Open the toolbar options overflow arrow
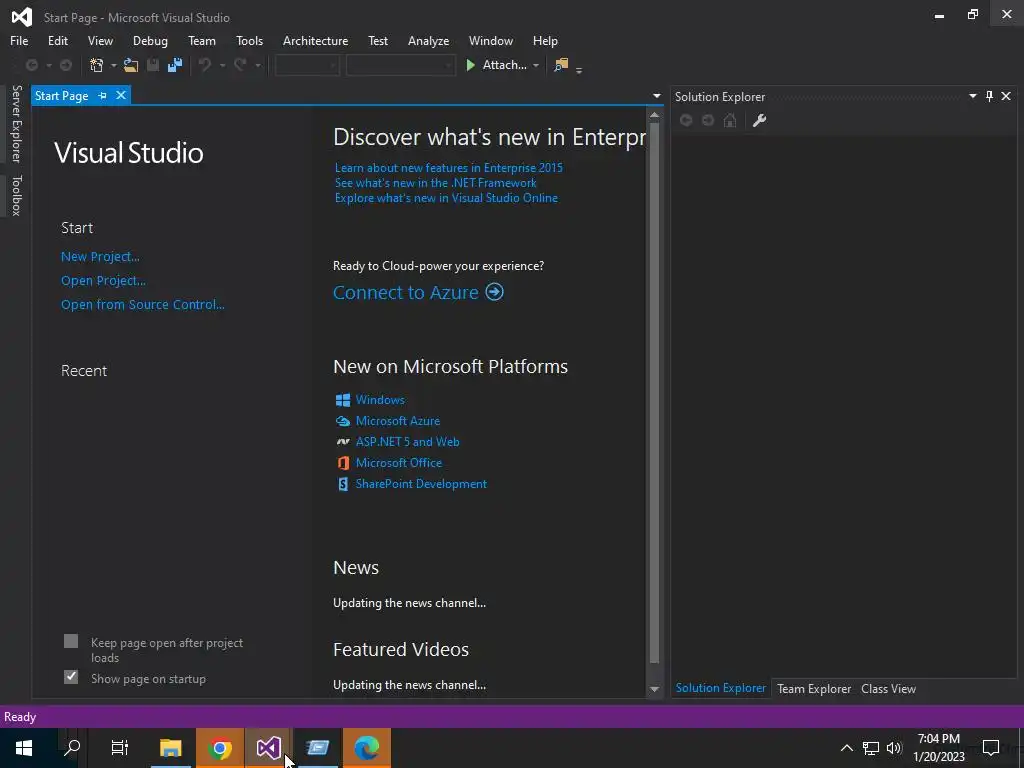This screenshot has height=768, width=1024. 579,69
